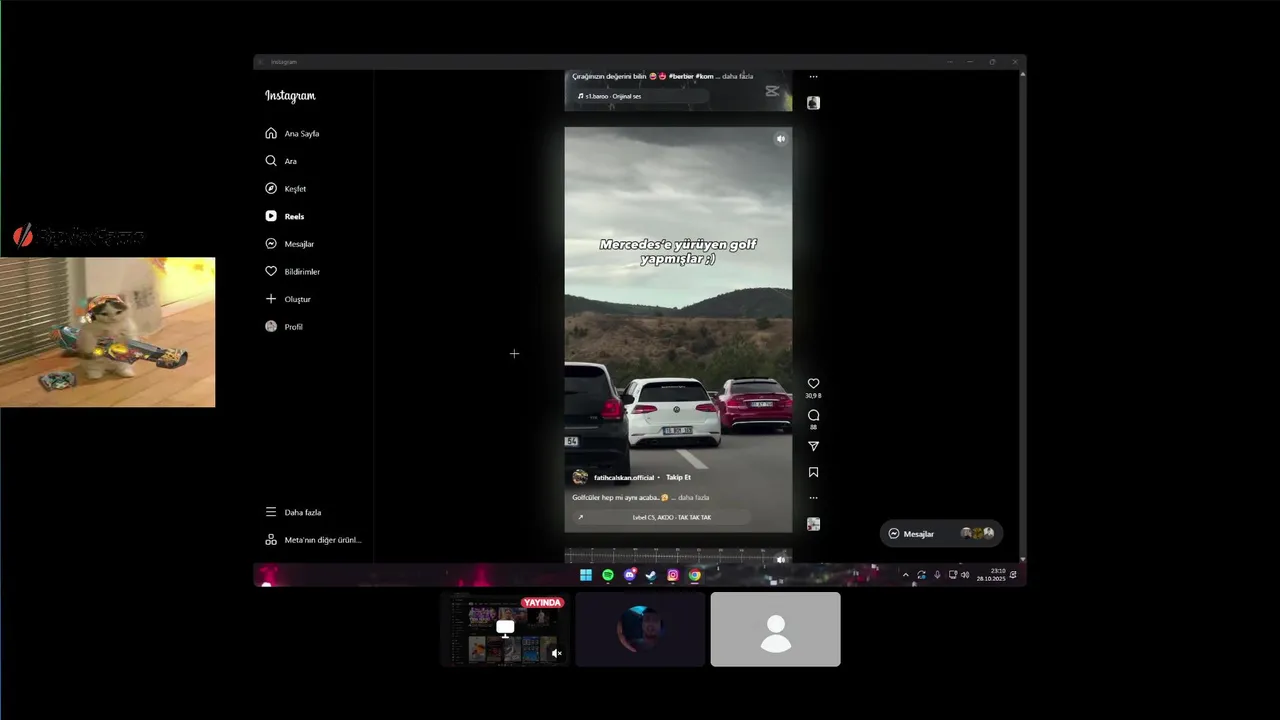Open the Windows Start menu
The image size is (1280, 720).
[x=586, y=575]
